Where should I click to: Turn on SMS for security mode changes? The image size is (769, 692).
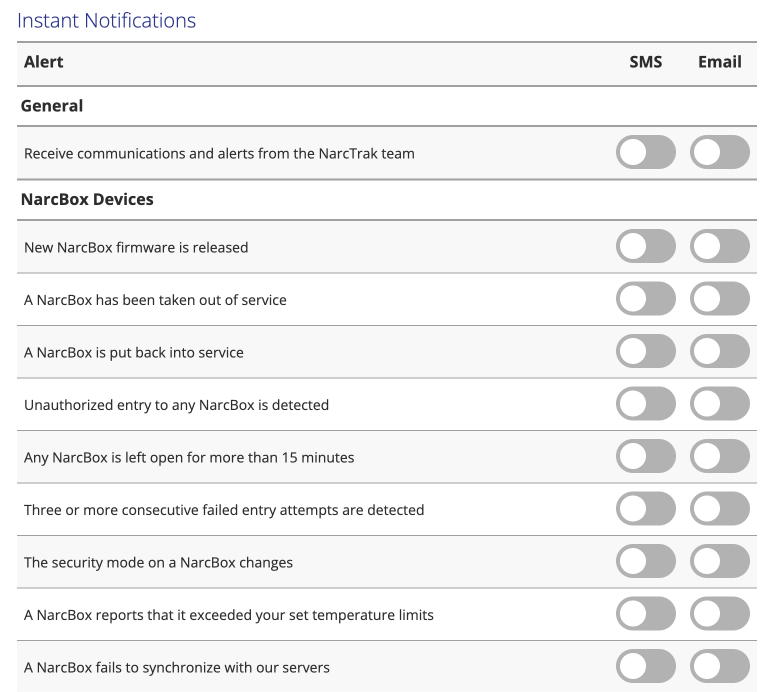pos(646,562)
